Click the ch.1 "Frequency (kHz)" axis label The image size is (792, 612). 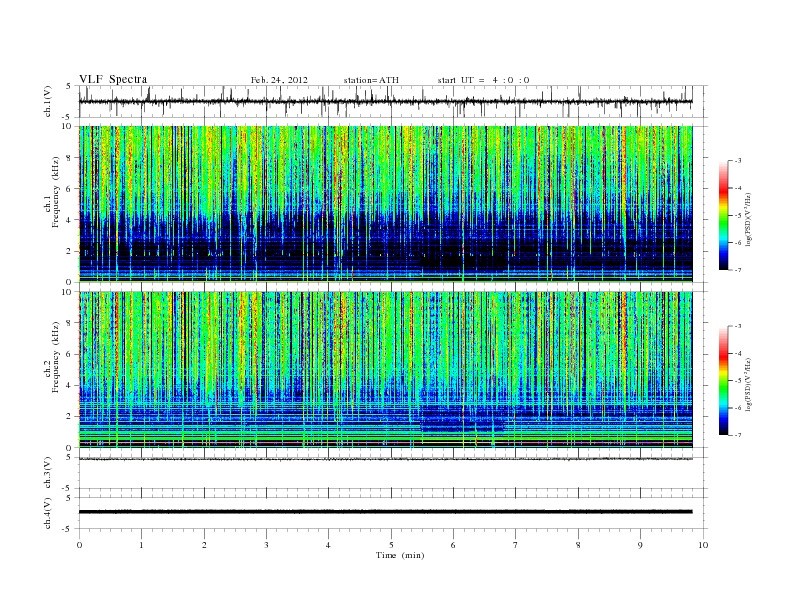click(55, 191)
